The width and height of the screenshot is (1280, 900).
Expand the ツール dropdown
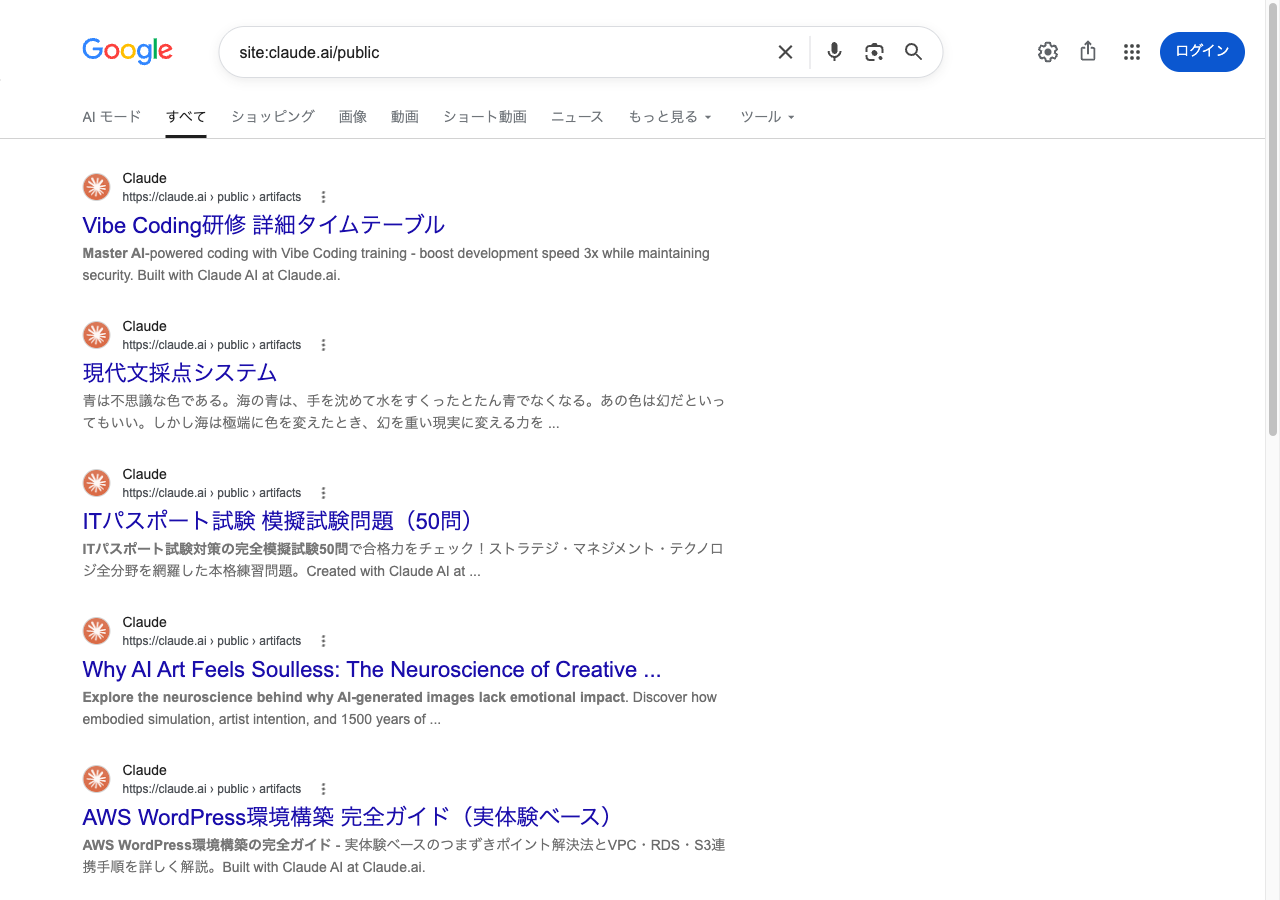tap(767, 117)
